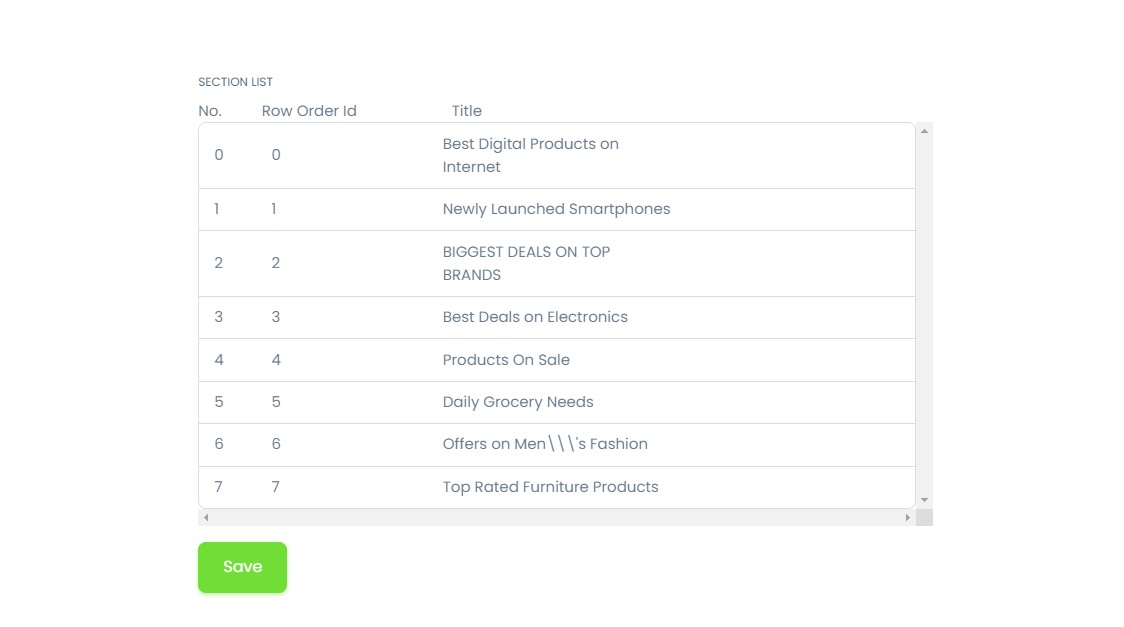Screen dimensions: 1124x627
Task: Select the "Daily Grocery Needs" title
Action: click(x=518, y=402)
